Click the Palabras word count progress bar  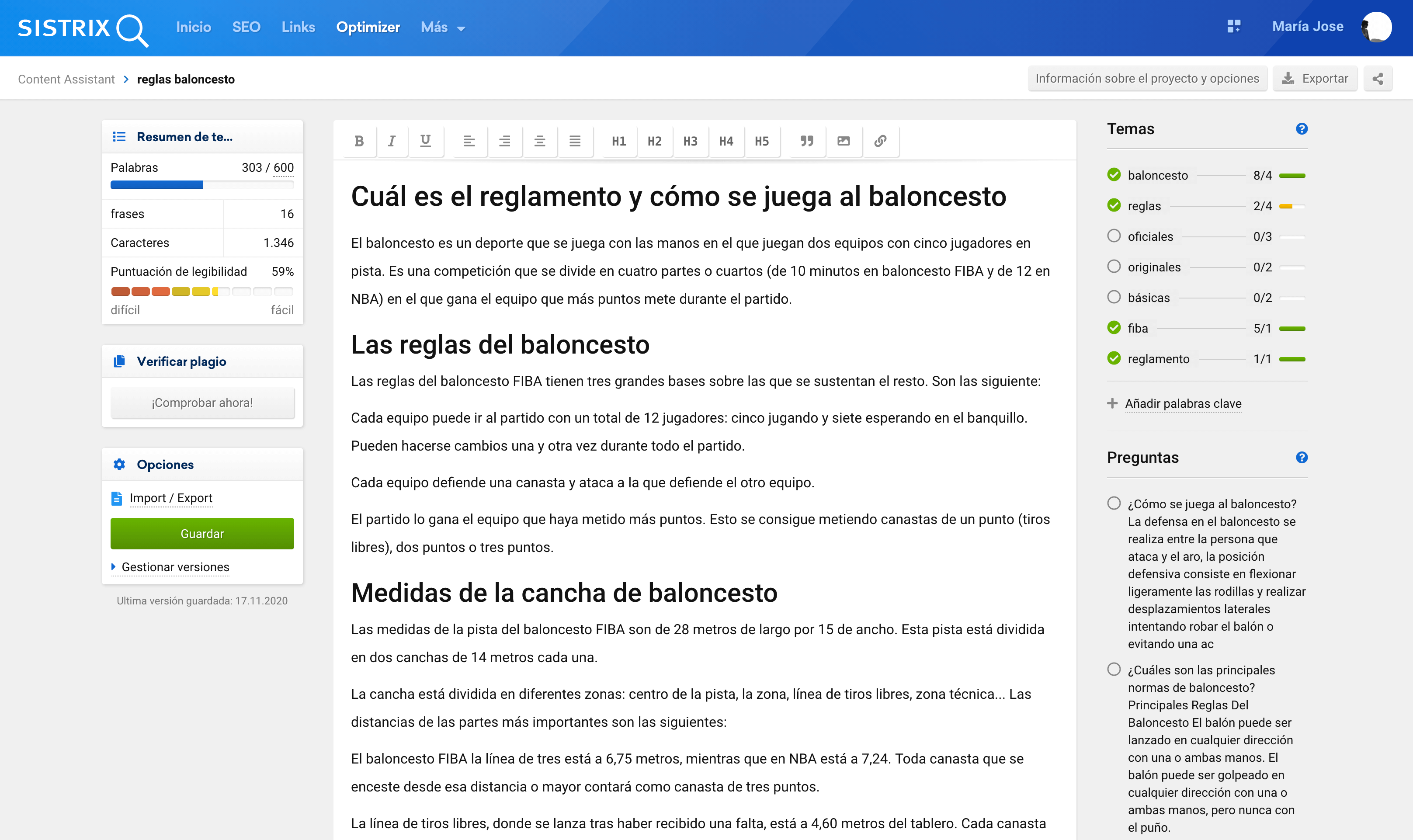(x=202, y=185)
